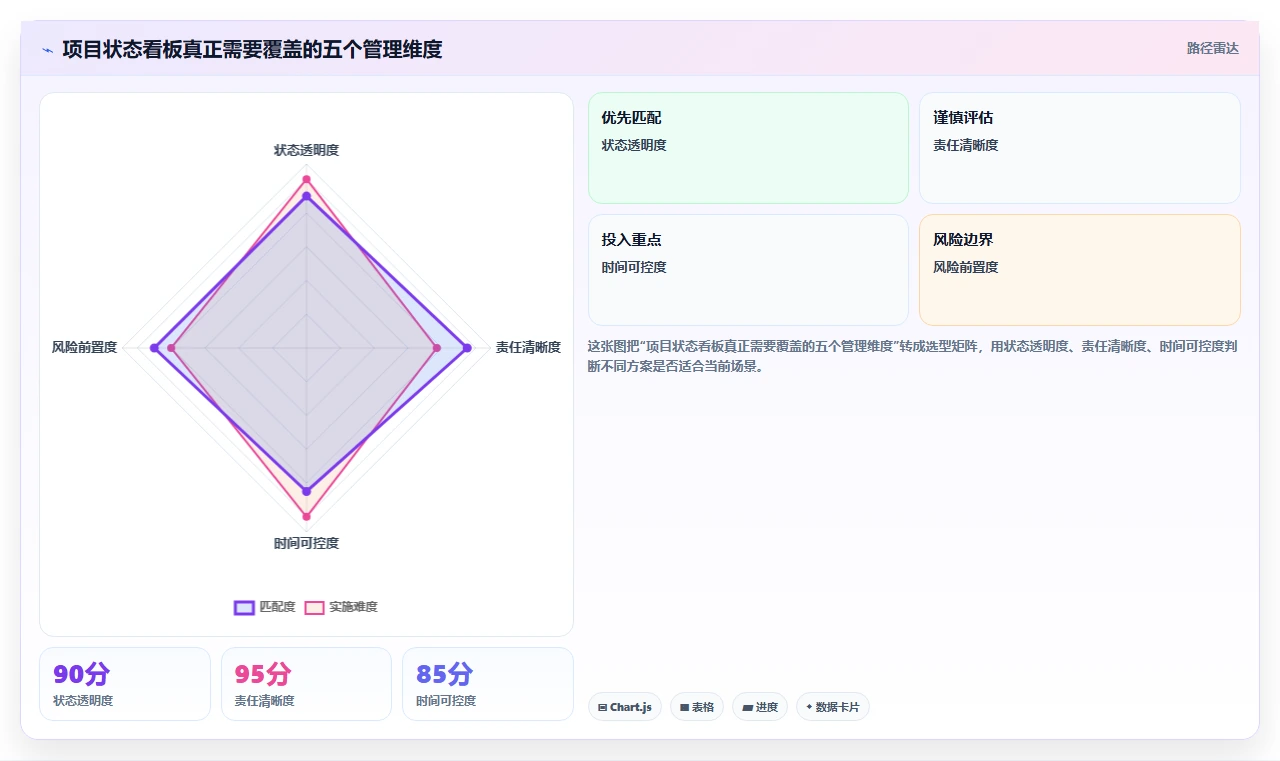Click the 路径雷达 label in the header
1280x761 pixels.
coord(1213,49)
